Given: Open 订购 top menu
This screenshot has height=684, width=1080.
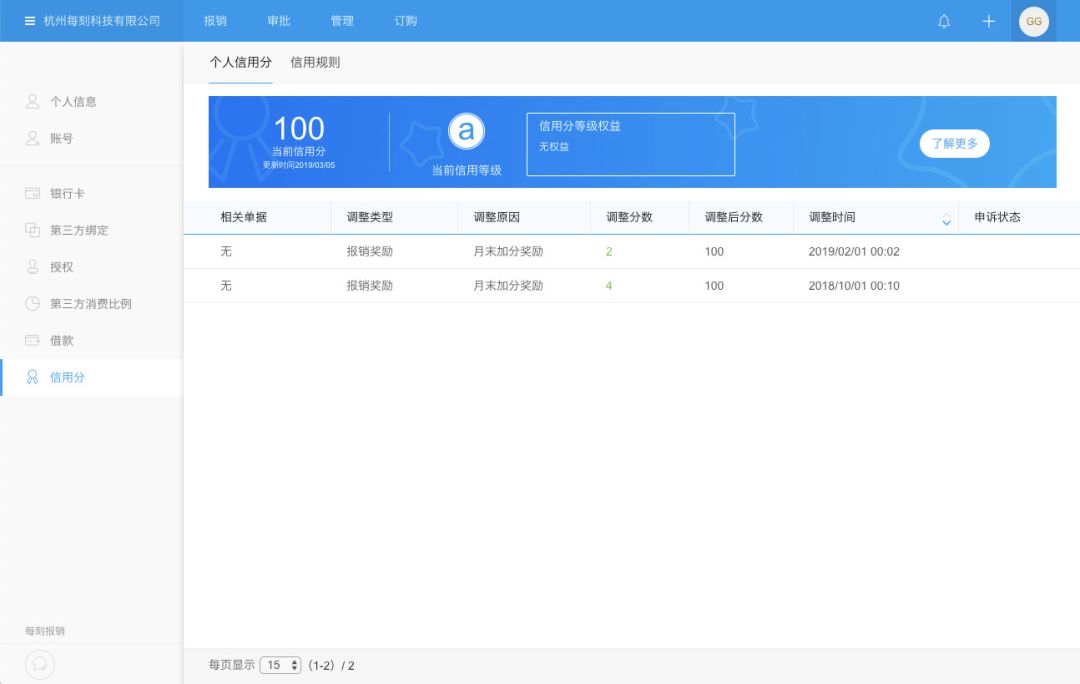Looking at the screenshot, I should point(405,21).
